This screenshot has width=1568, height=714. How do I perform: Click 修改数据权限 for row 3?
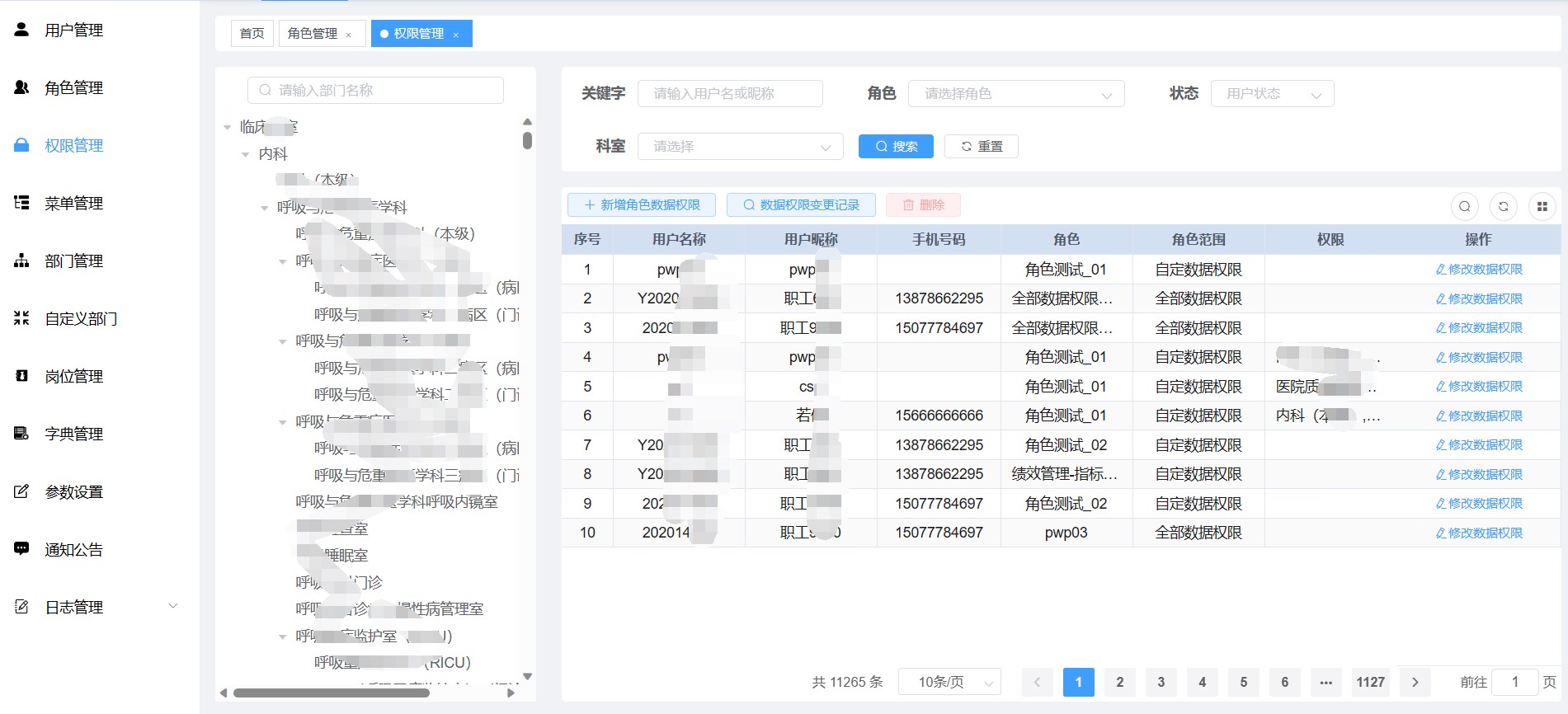[x=1479, y=328]
